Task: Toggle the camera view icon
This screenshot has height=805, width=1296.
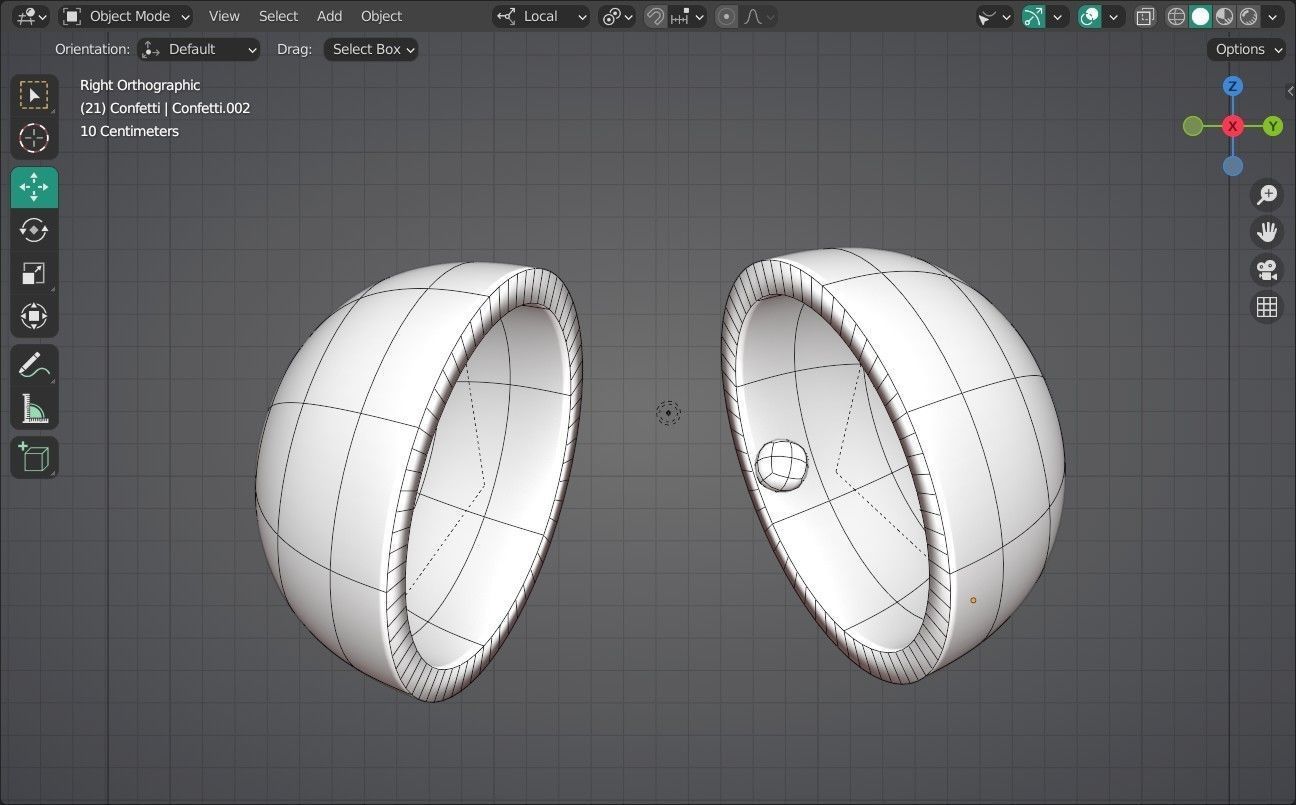Action: (1267, 270)
